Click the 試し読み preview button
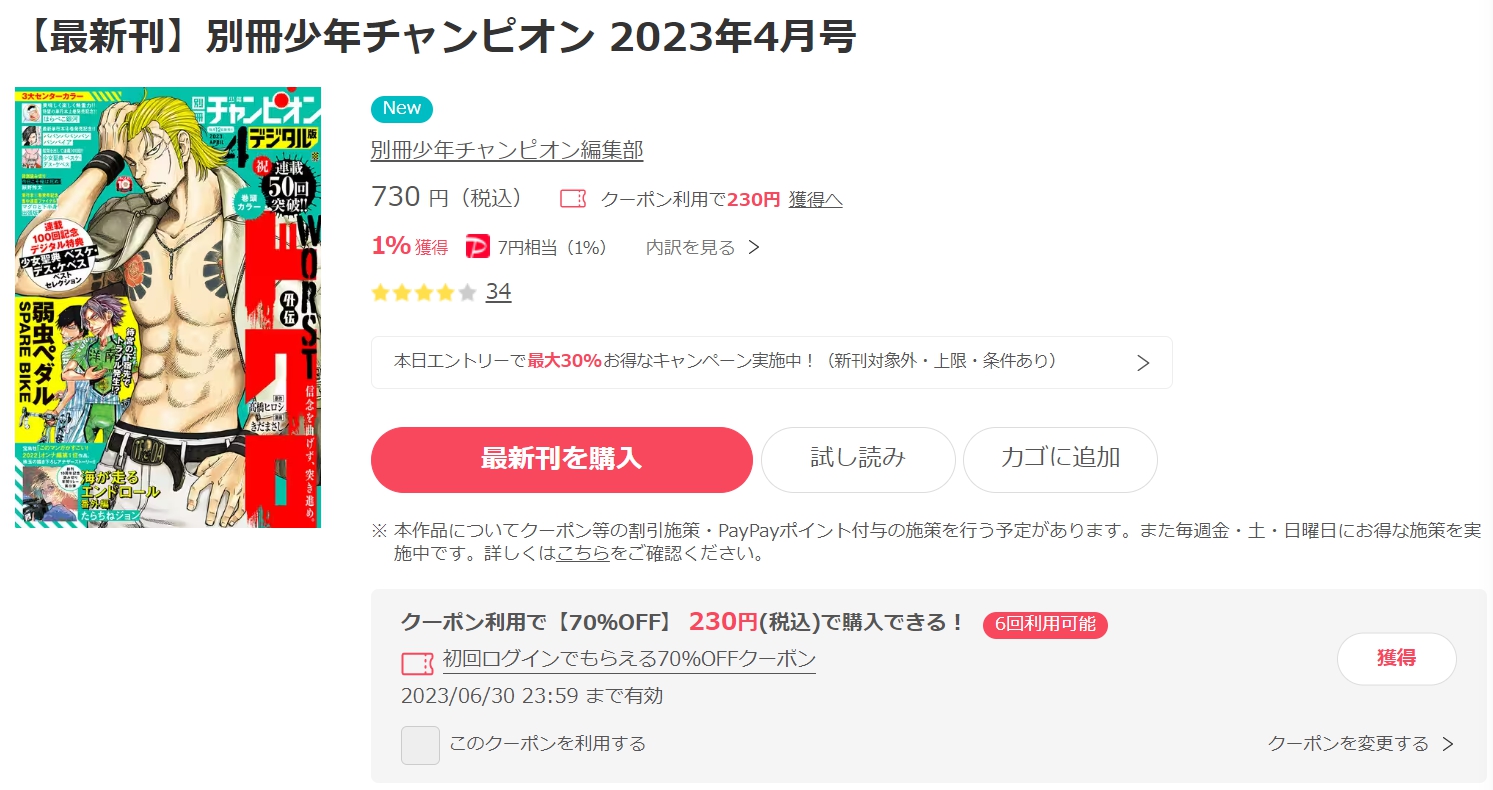This screenshot has height=790, width=1493. pos(858,459)
